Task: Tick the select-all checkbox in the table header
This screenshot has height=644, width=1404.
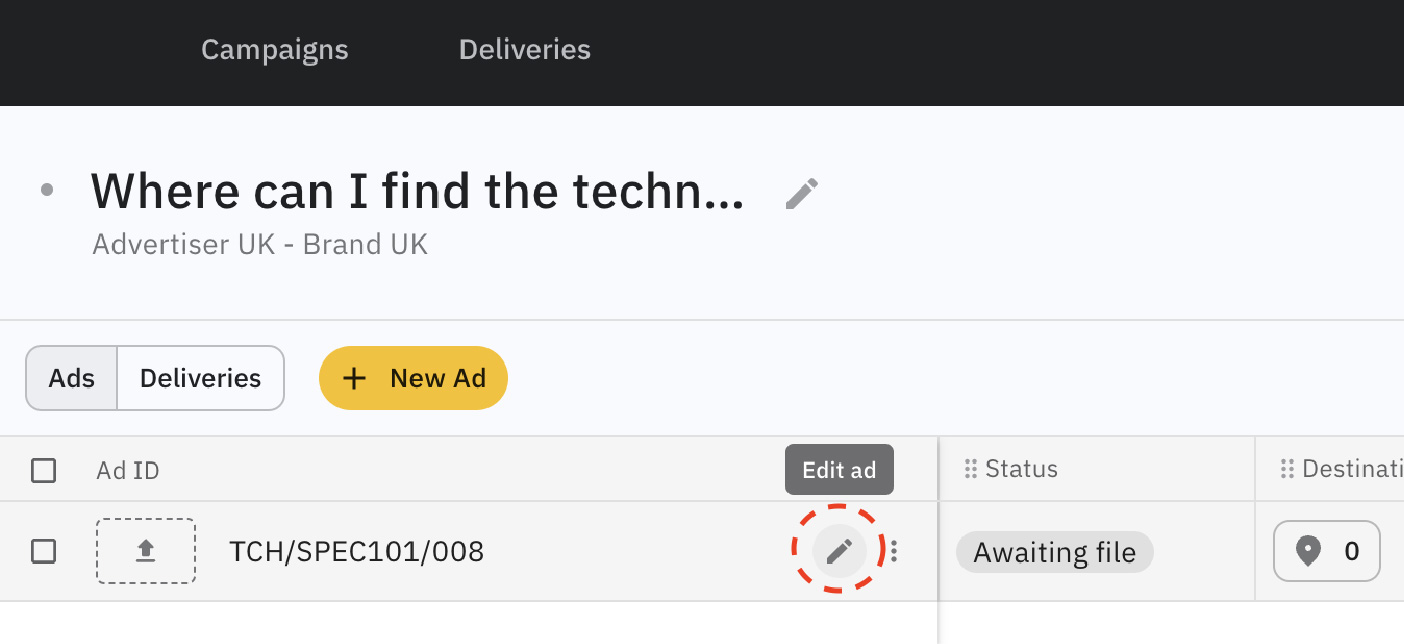Action: (x=44, y=470)
